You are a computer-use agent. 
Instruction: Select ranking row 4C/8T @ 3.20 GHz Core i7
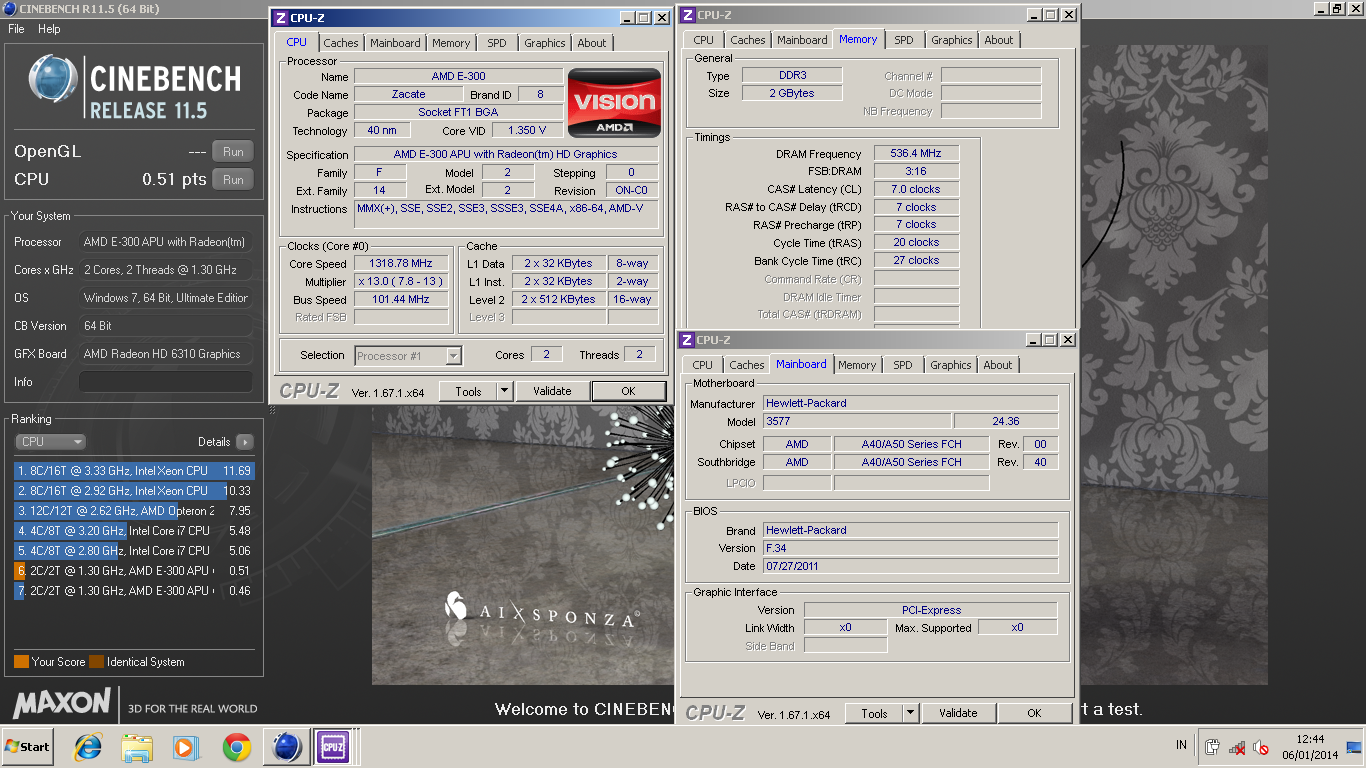[134, 531]
